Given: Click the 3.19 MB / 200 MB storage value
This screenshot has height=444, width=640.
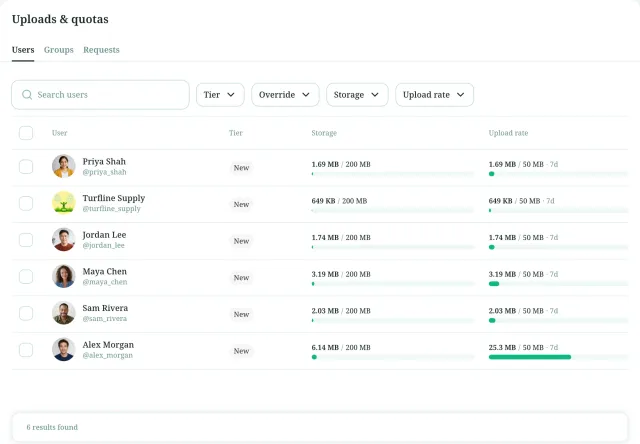Looking at the screenshot, I should point(341,274).
